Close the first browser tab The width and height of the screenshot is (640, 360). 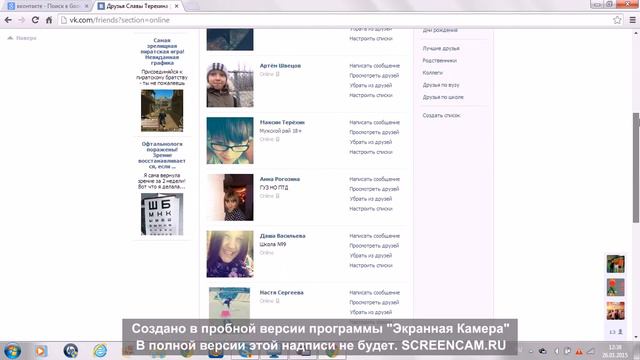(x=87, y=6)
